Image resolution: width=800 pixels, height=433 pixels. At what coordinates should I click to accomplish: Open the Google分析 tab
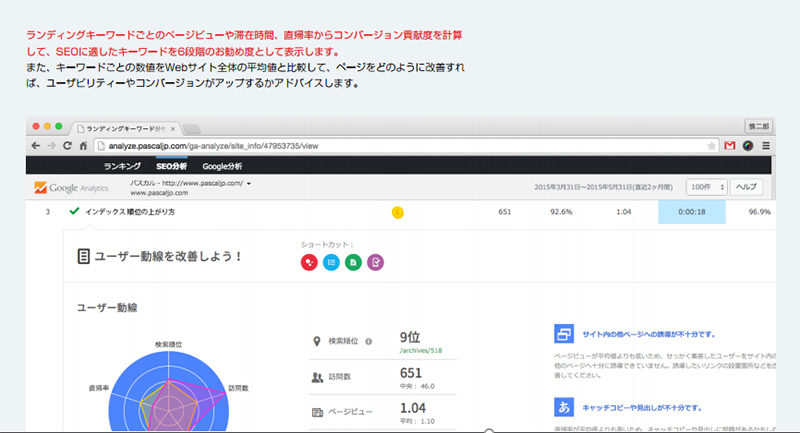tap(222, 166)
